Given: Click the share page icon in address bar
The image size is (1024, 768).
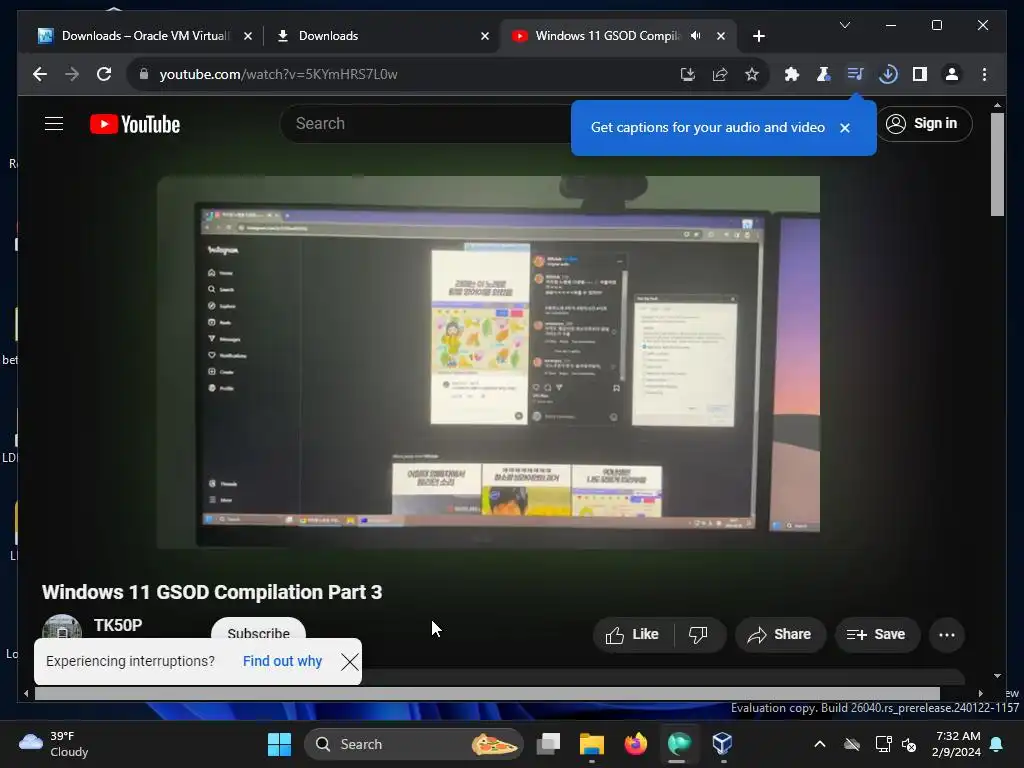Looking at the screenshot, I should click(x=720, y=74).
